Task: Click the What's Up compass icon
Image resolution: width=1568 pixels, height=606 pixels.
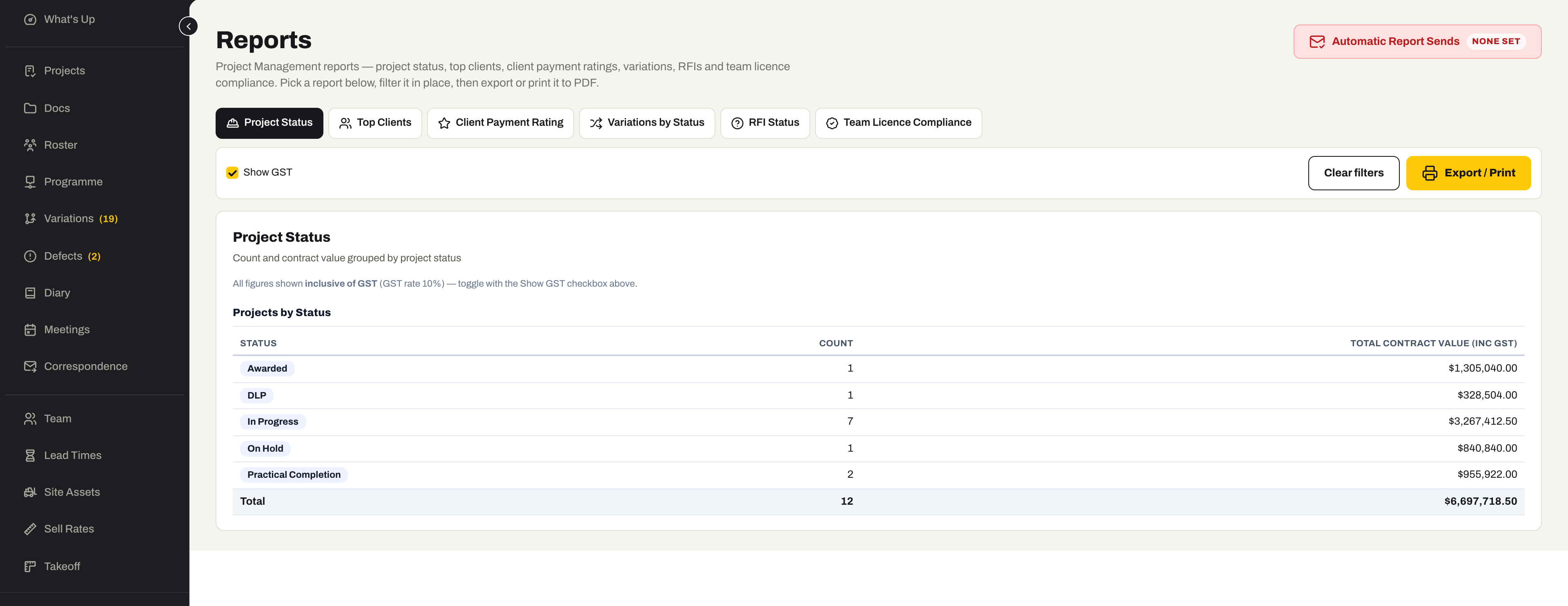Action: click(30, 20)
